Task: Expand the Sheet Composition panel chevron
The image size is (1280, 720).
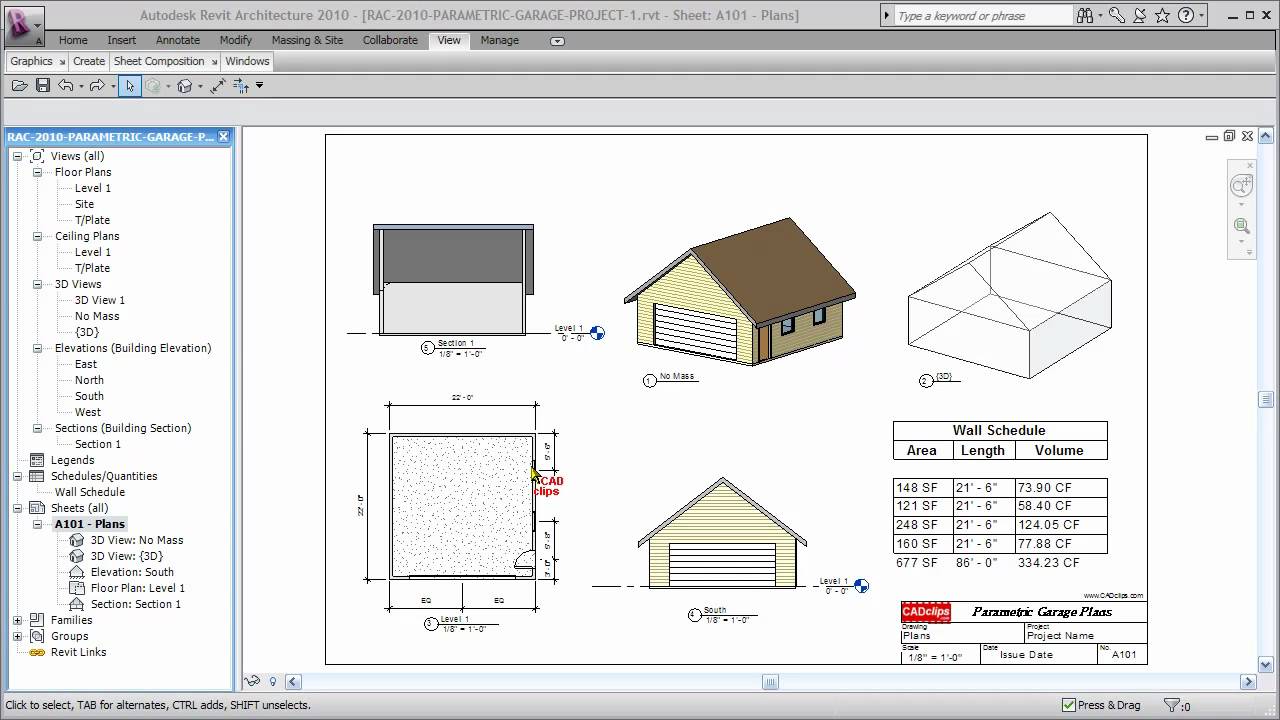Action: click(x=212, y=61)
